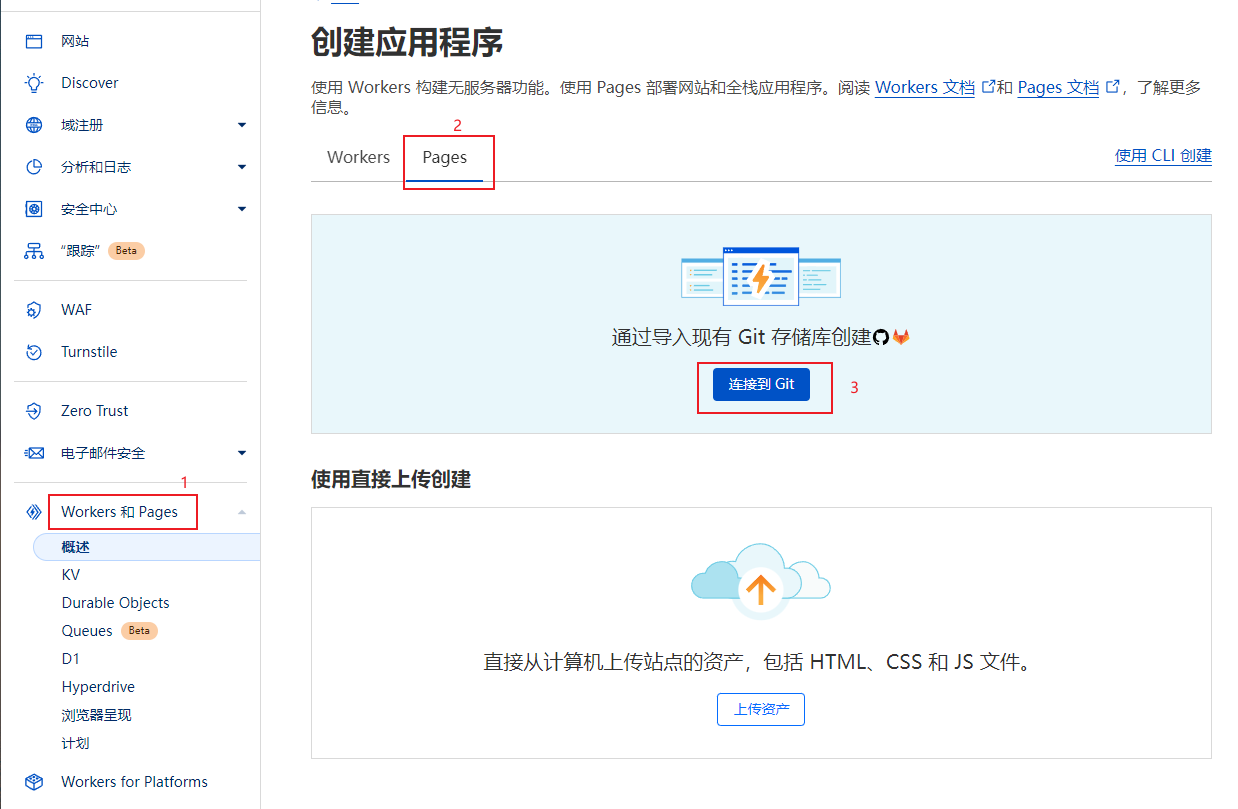The height and width of the screenshot is (809, 1238).
Task: Click the WAF shield icon
Action: pyautogui.click(x=34, y=310)
